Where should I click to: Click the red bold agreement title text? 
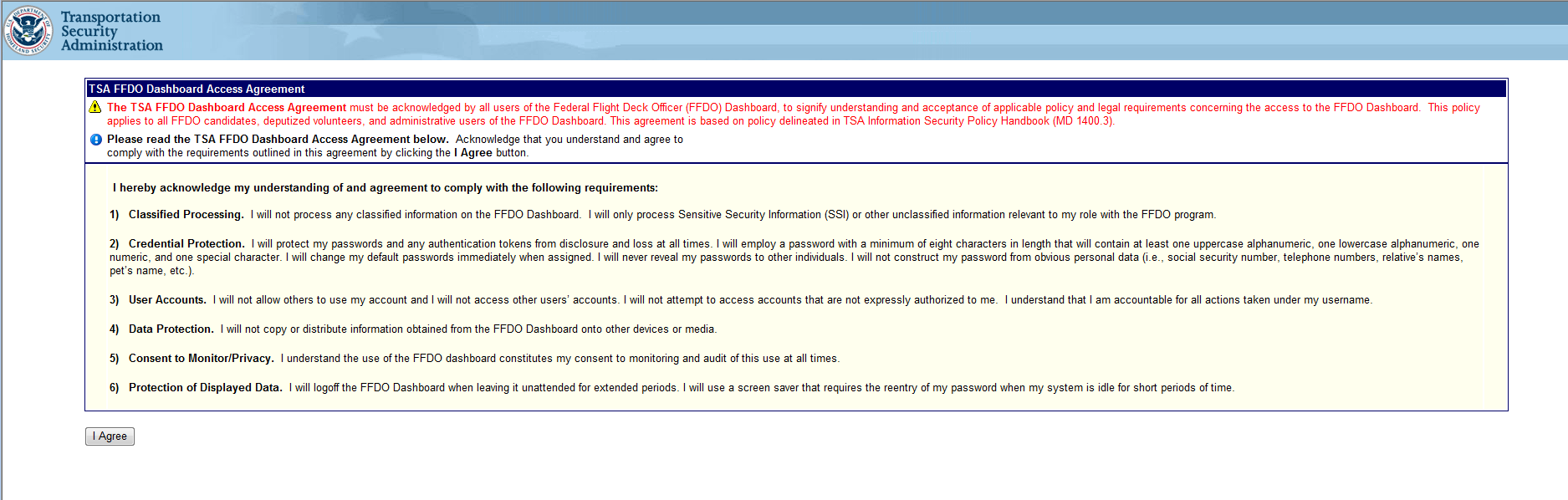[227, 108]
